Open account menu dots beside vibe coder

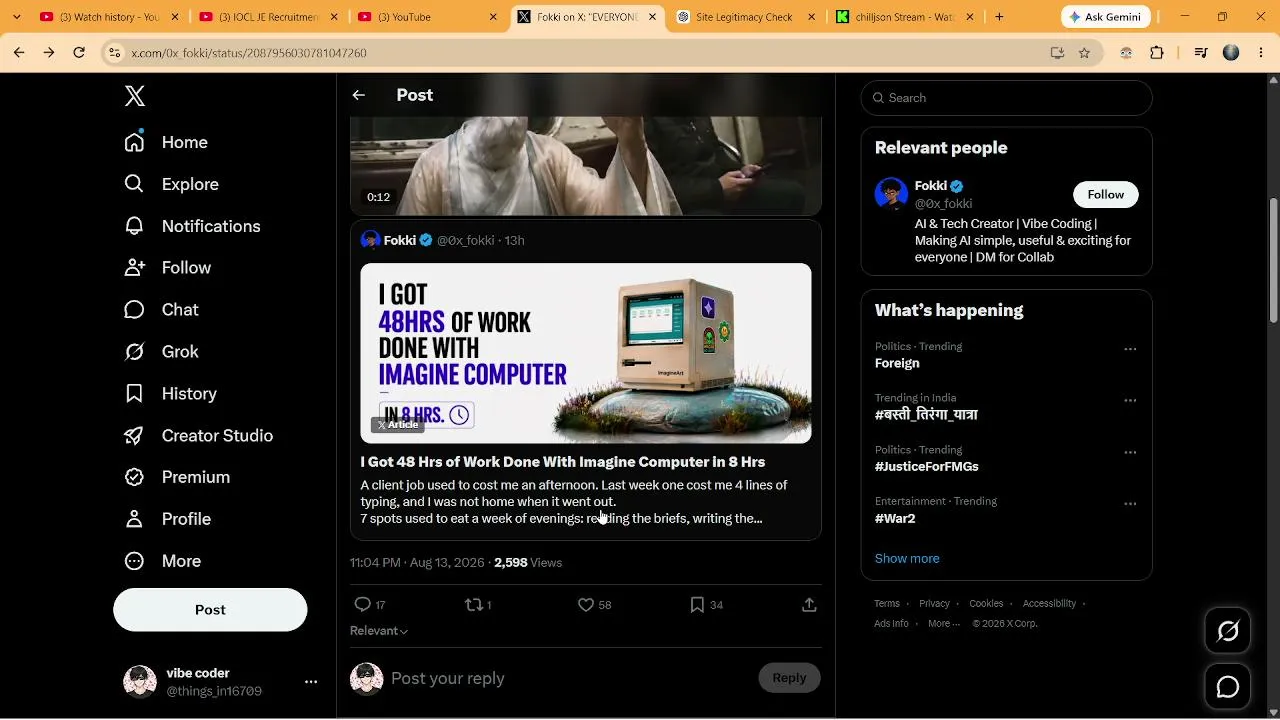pyautogui.click(x=311, y=682)
